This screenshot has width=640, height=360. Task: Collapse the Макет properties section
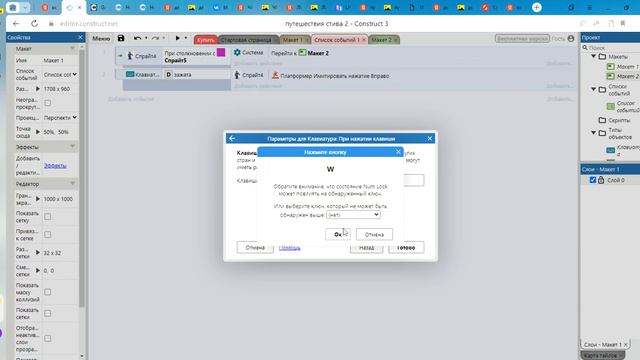(72, 48)
